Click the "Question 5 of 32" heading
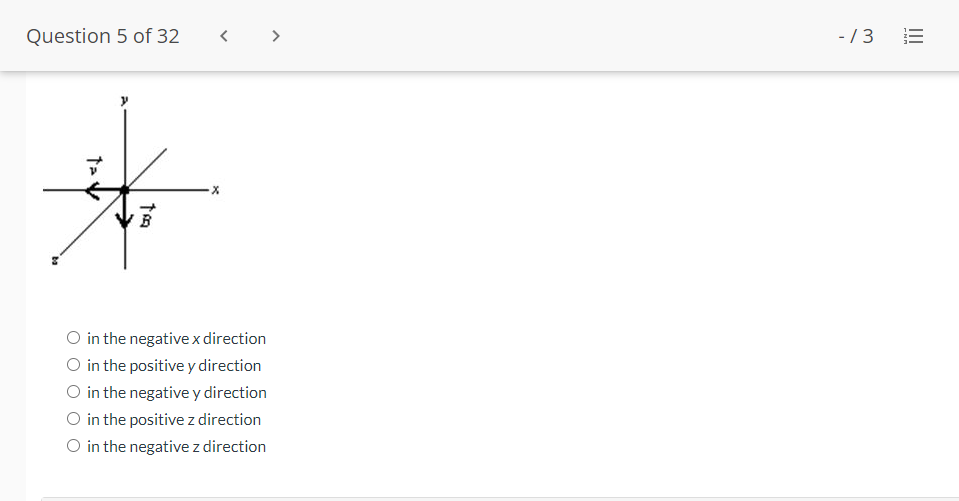 click(103, 36)
